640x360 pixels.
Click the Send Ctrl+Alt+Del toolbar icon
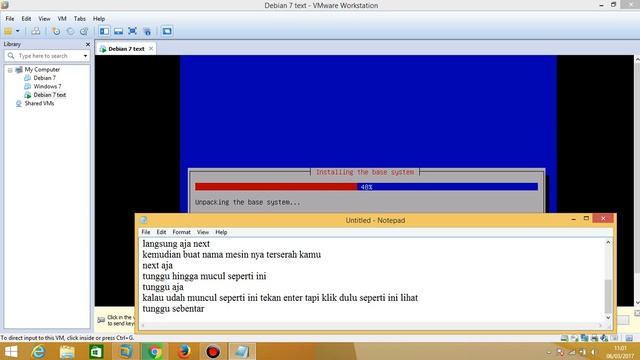(x=36, y=31)
